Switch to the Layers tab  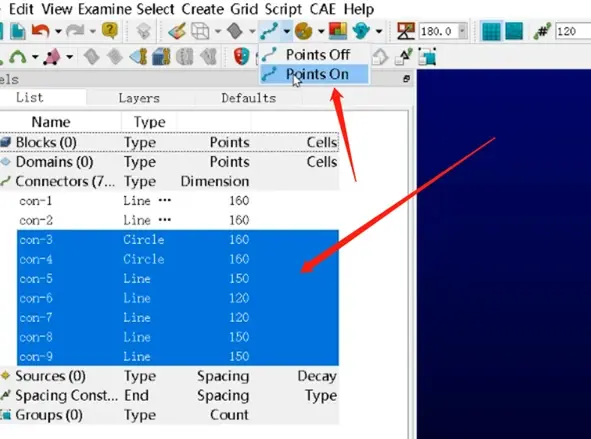[139, 98]
